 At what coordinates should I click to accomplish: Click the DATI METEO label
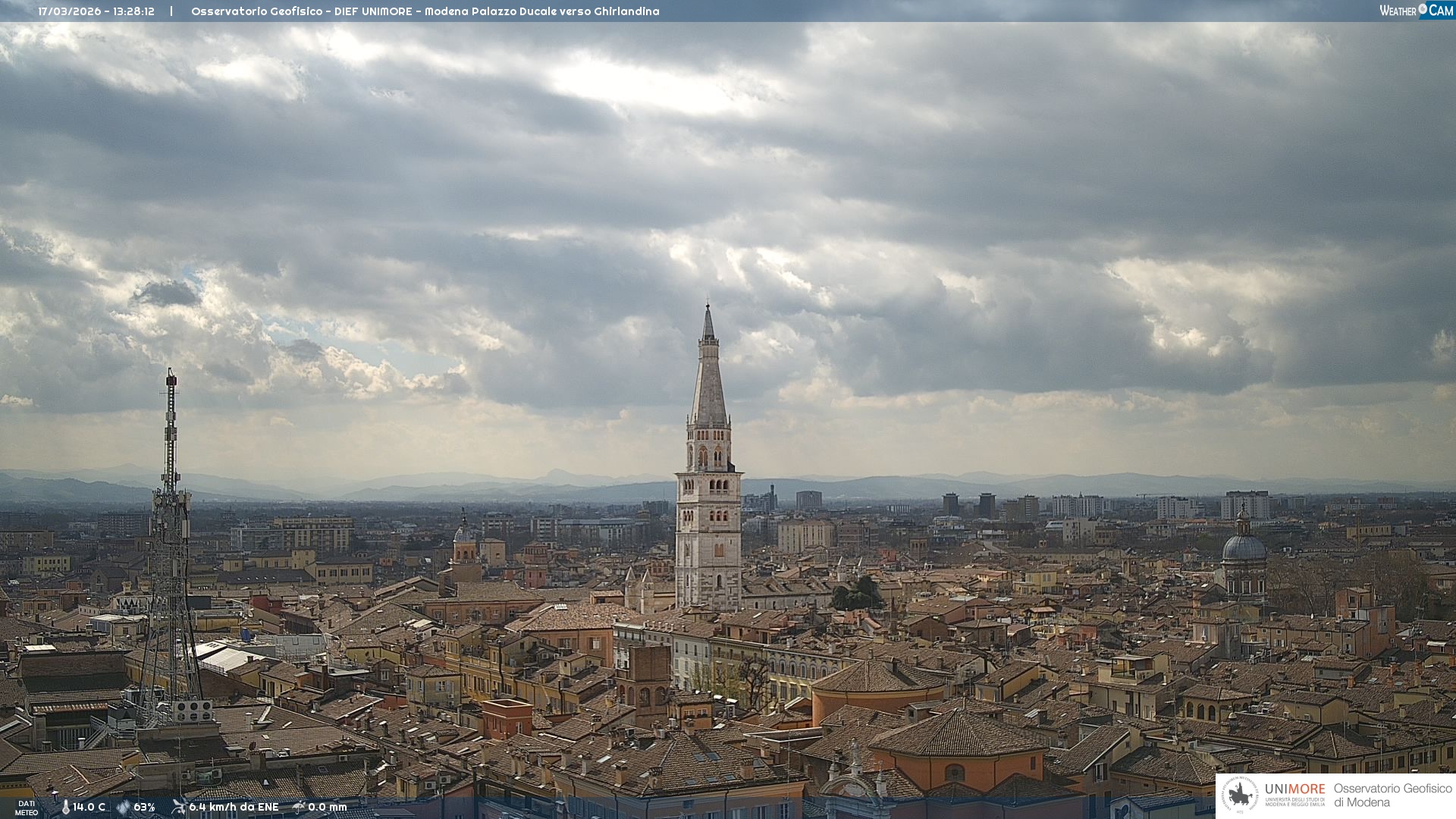coord(27,808)
